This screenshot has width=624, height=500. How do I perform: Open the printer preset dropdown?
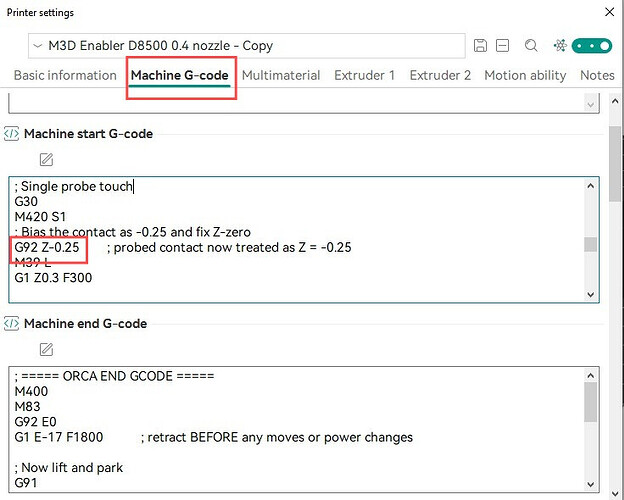[x=247, y=46]
